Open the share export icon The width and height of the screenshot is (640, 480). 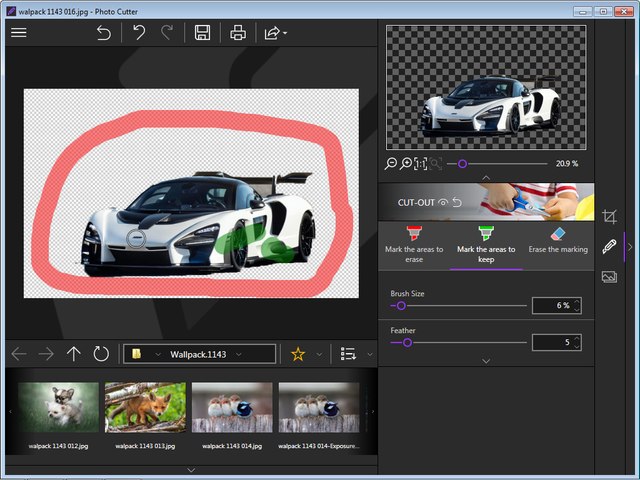click(x=272, y=33)
